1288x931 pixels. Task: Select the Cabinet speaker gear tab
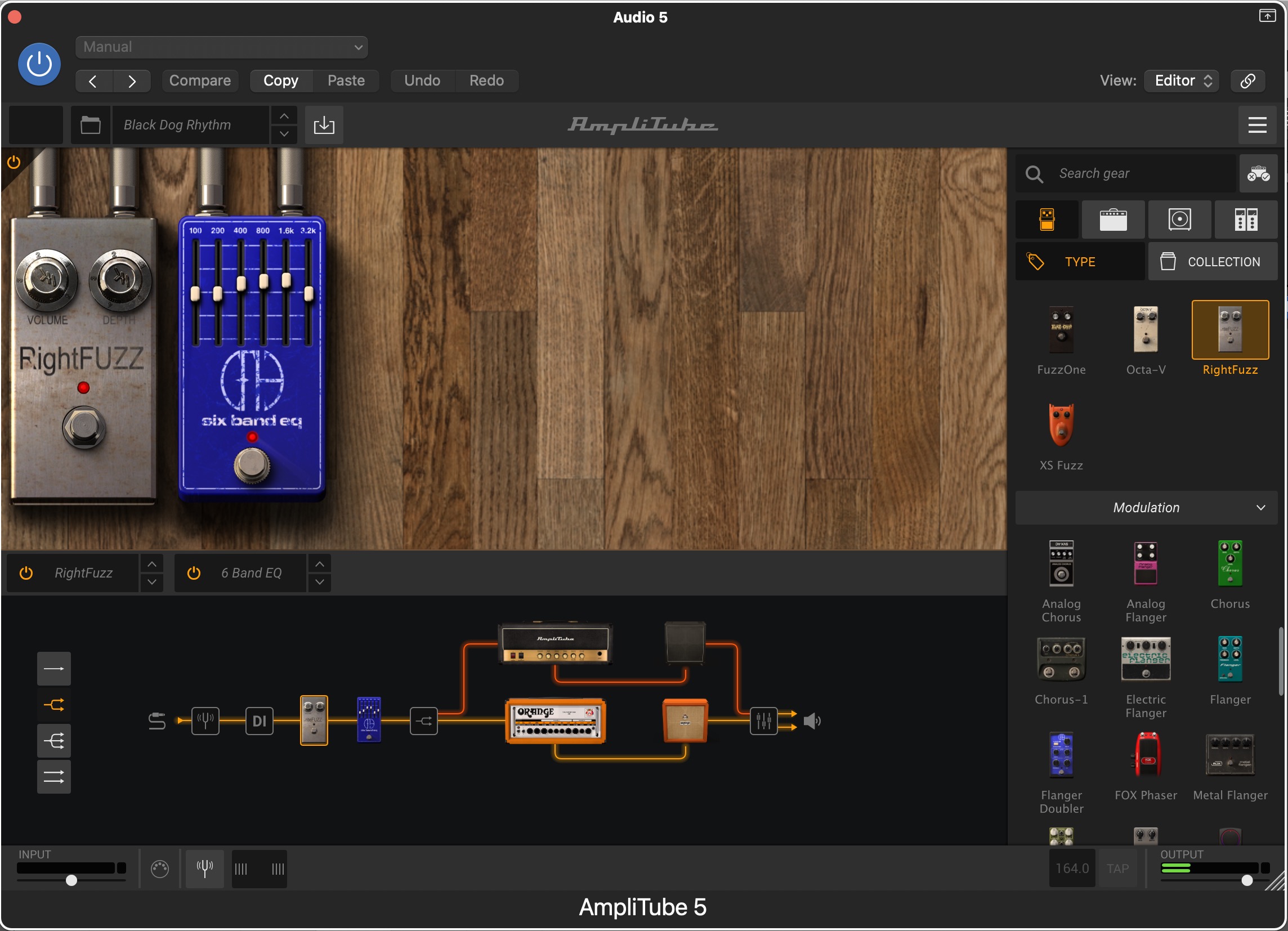(x=1179, y=219)
